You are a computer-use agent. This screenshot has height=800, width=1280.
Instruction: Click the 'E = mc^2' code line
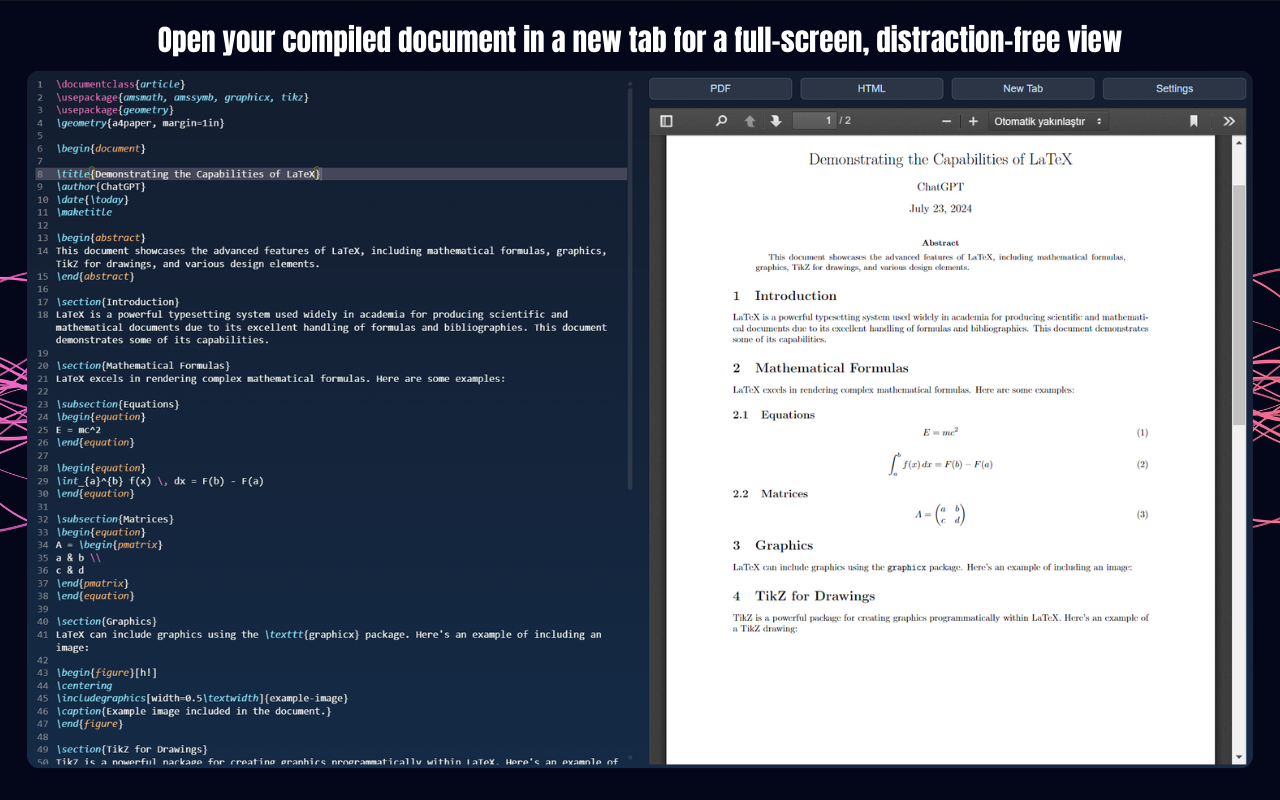[78, 430]
